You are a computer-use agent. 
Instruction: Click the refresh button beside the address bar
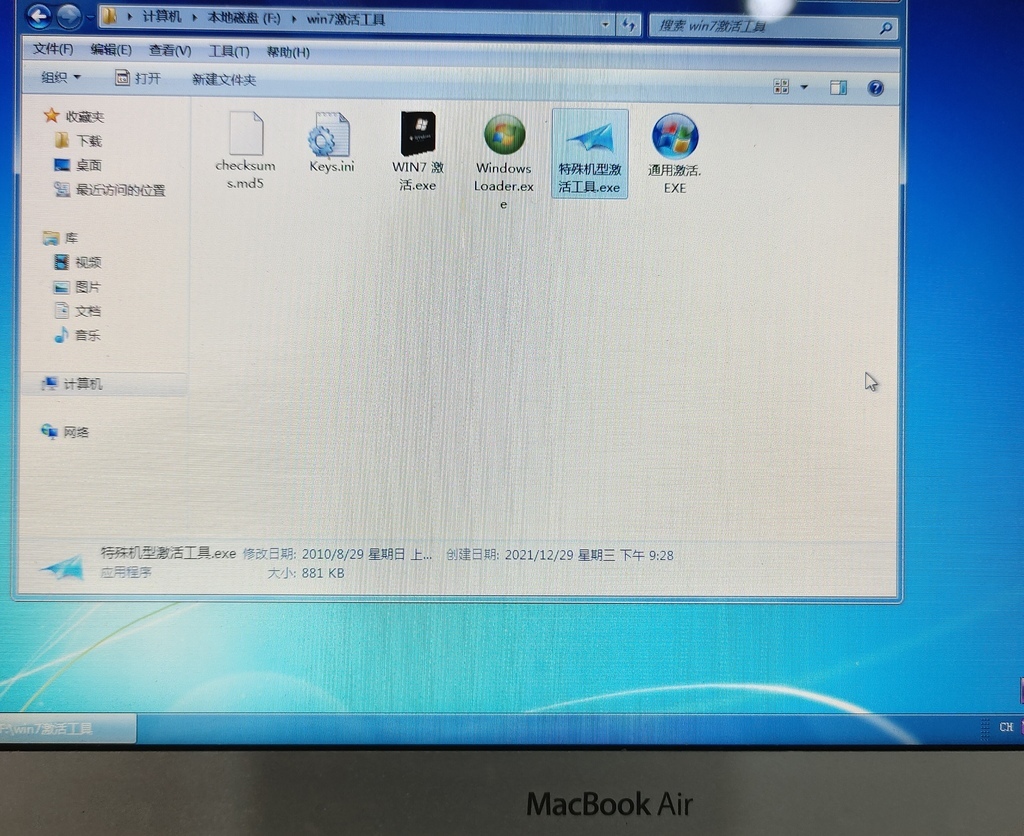click(628, 25)
